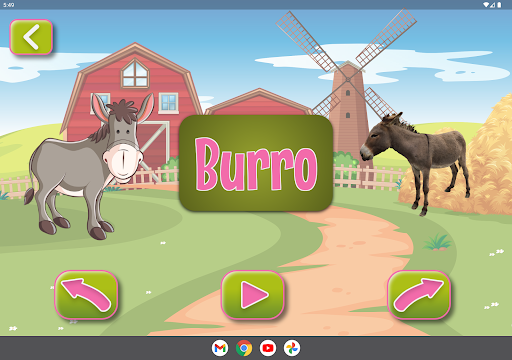
Task: Open Google Photos from the taskbar
Action: [x=292, y=348]
